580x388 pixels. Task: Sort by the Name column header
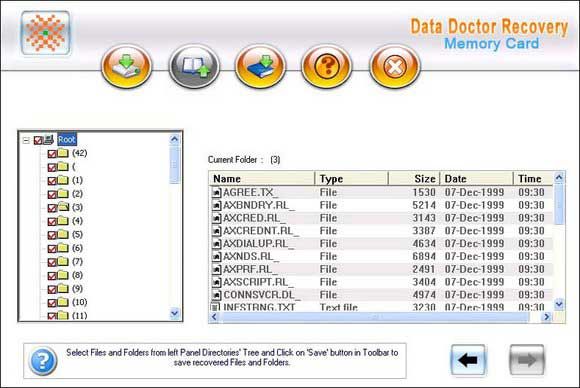[262, 179]
